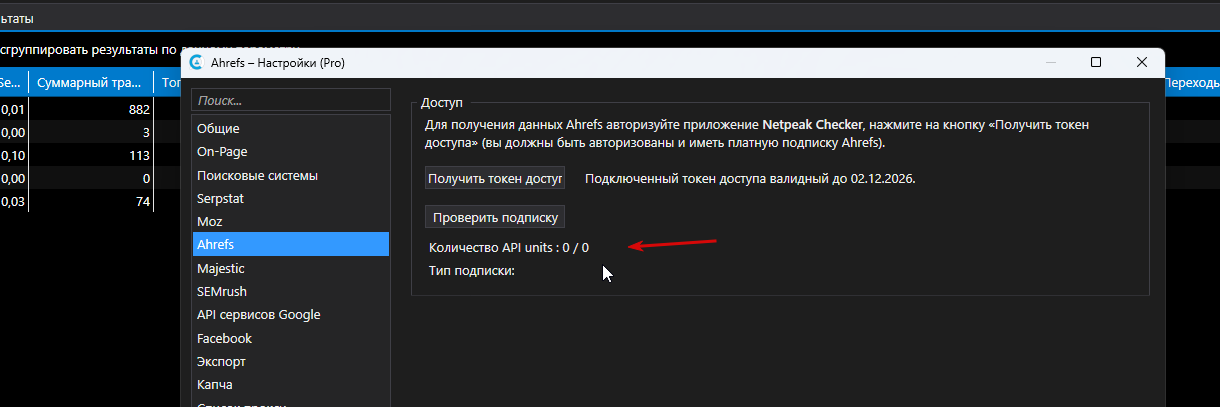Open the "On-Page" settings category

pos(291,152)
